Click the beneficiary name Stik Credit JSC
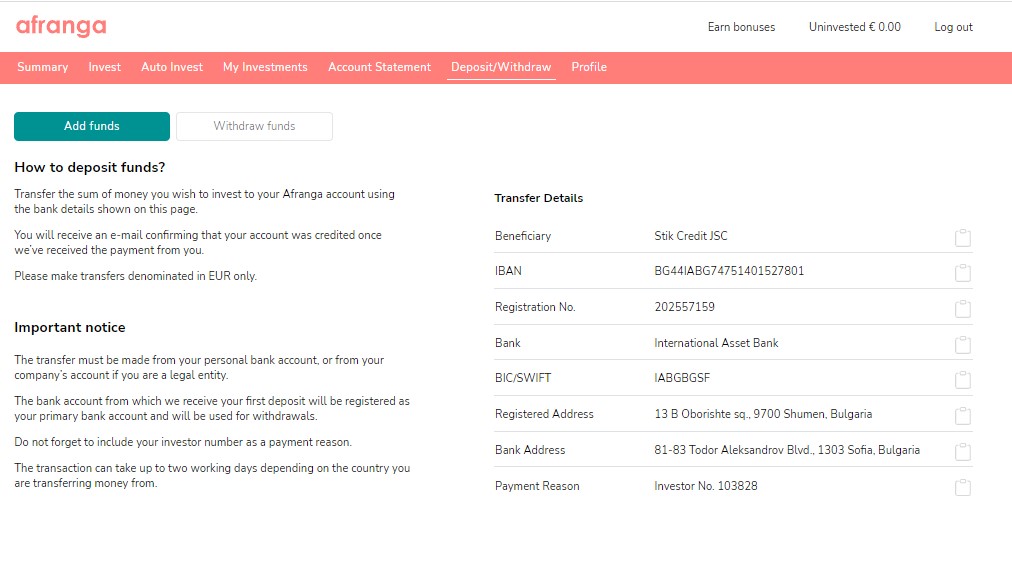 click(691, 236)
